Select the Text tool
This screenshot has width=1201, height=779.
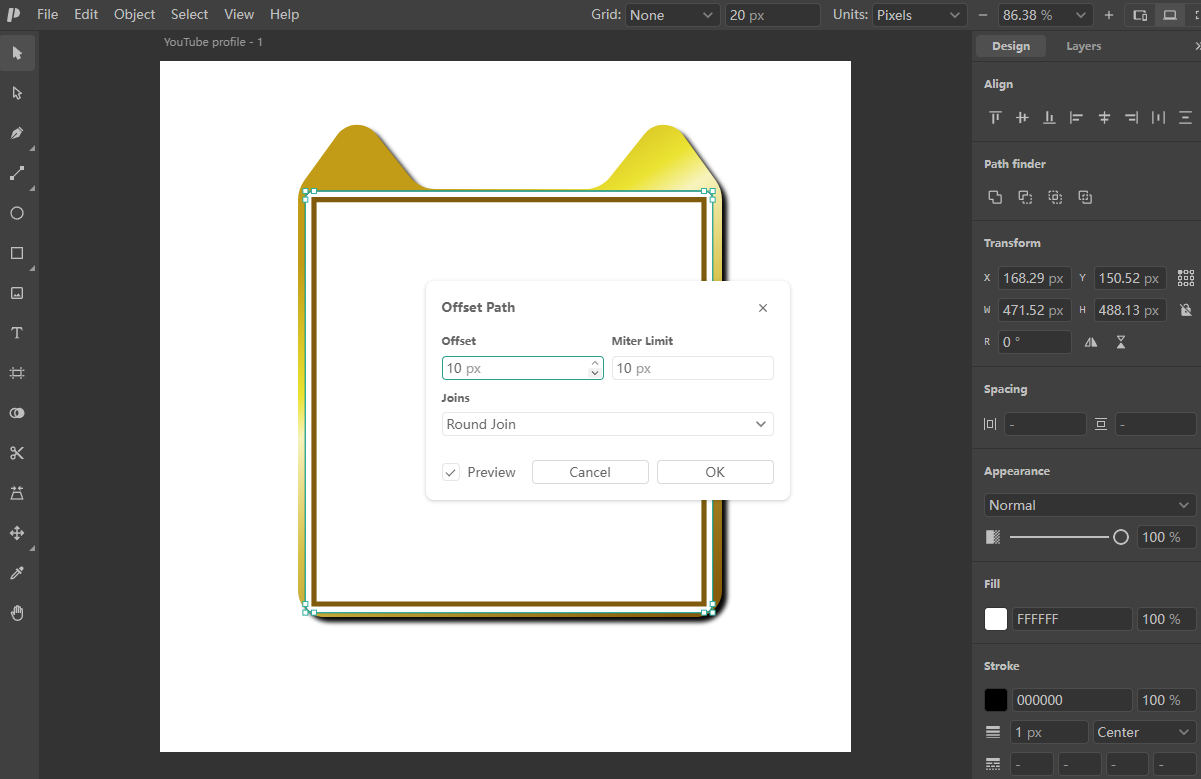click(x=17, y=333)
